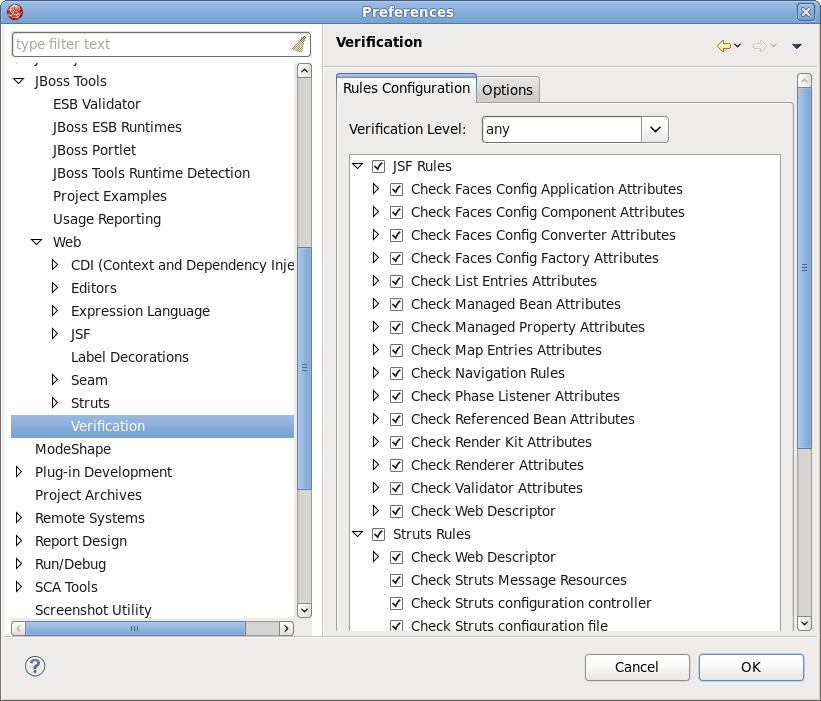The height and width of the screenshot is (701, 821).
Task: Open the forward history dropdown arrow
Action: 773,46
